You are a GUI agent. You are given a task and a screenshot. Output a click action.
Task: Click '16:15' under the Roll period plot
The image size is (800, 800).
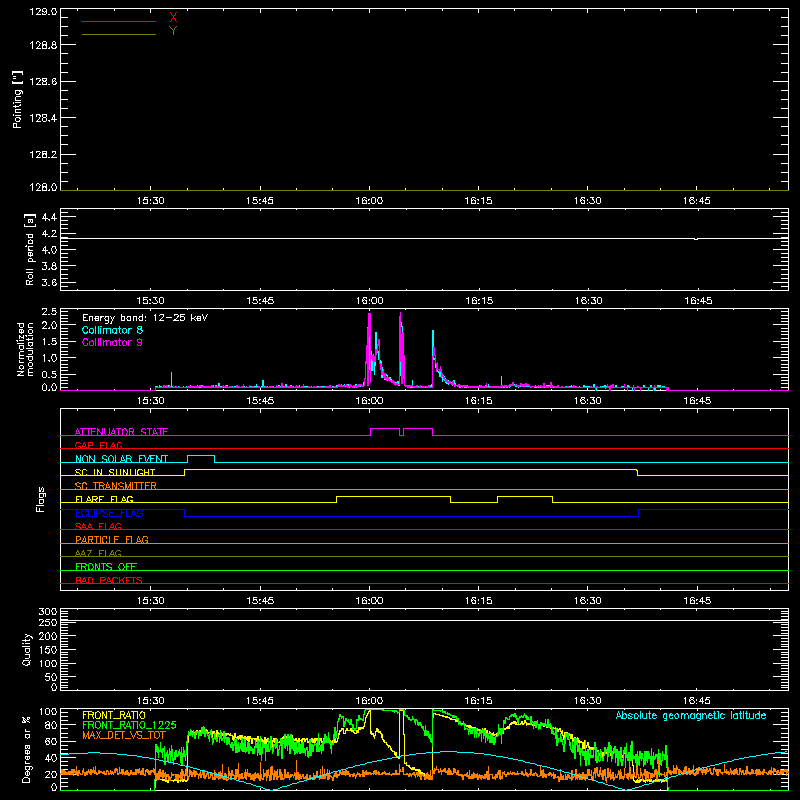[x=479, y=301]
